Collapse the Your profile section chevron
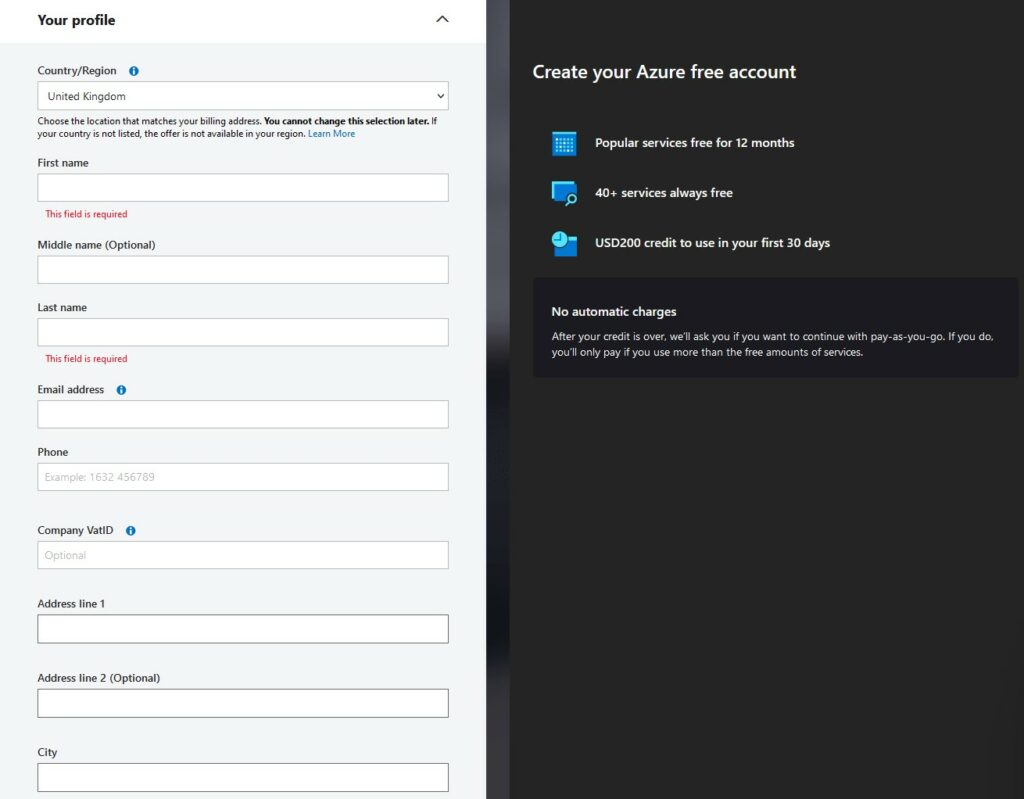This screenshot has width=1024, height=799. 442,20
